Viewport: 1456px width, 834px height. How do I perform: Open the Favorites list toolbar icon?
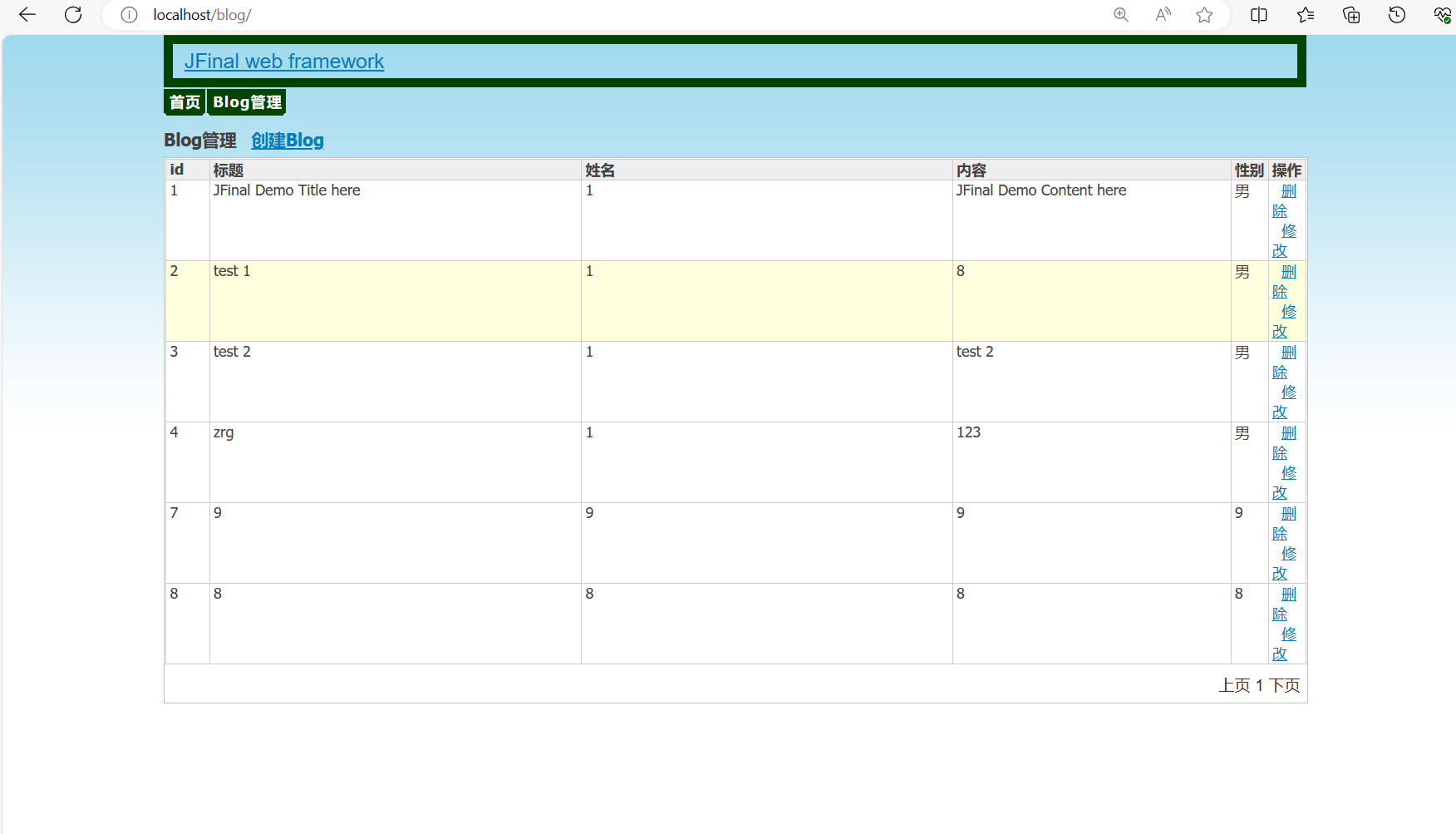[1306, 15]
